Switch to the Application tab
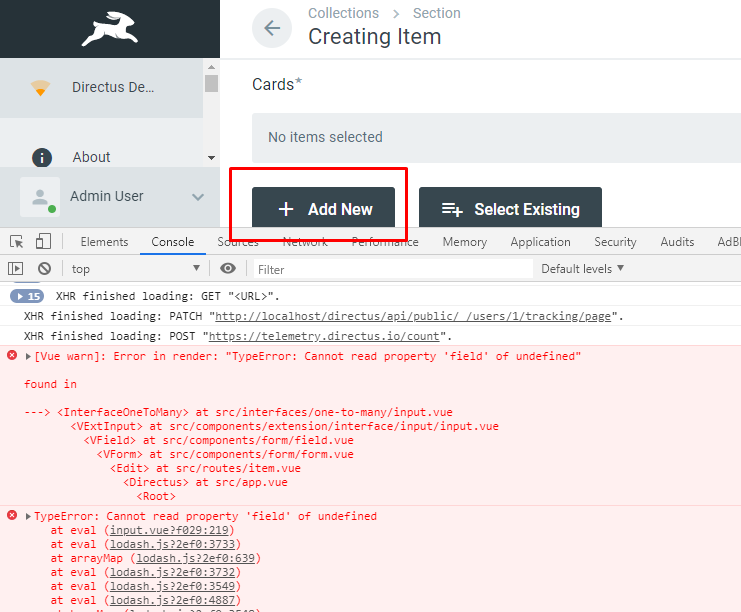This screenshot has height=612, width=741. (540, 242)
